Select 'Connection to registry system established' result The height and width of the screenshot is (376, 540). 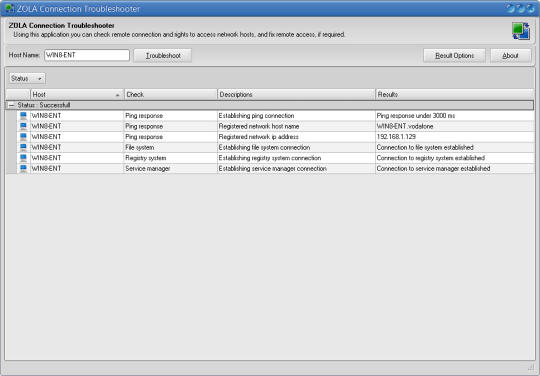tap(455, 158)
